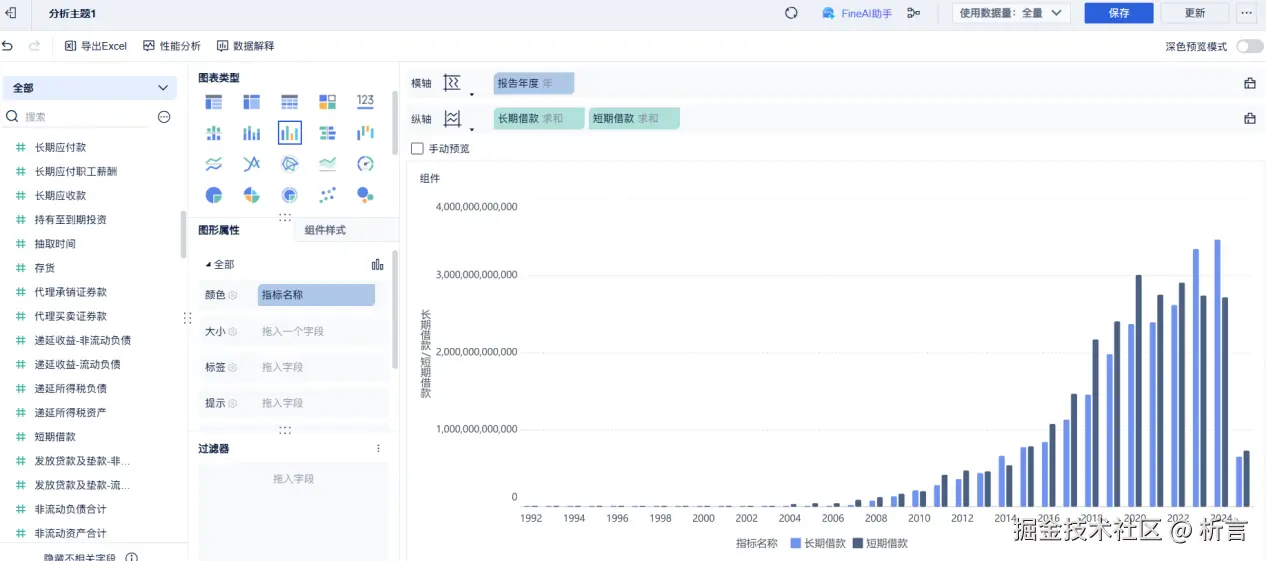1266x561 pixels.
Task: Select the bubble chart type
Action: click(x=365, y=195)
